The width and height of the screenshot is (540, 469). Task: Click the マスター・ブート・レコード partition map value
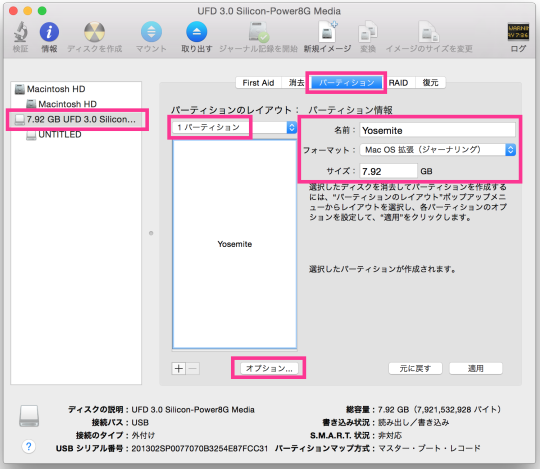(x=429, y=448)
